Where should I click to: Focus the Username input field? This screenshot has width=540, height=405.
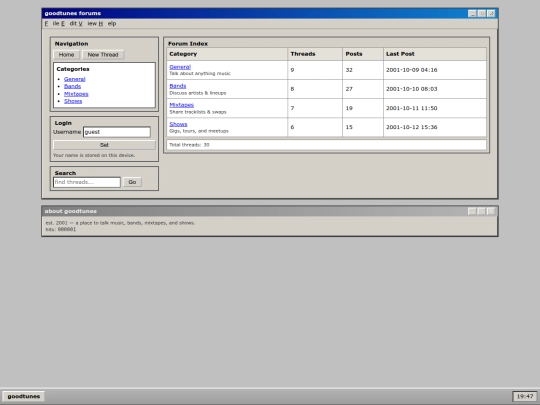(117, 132)
